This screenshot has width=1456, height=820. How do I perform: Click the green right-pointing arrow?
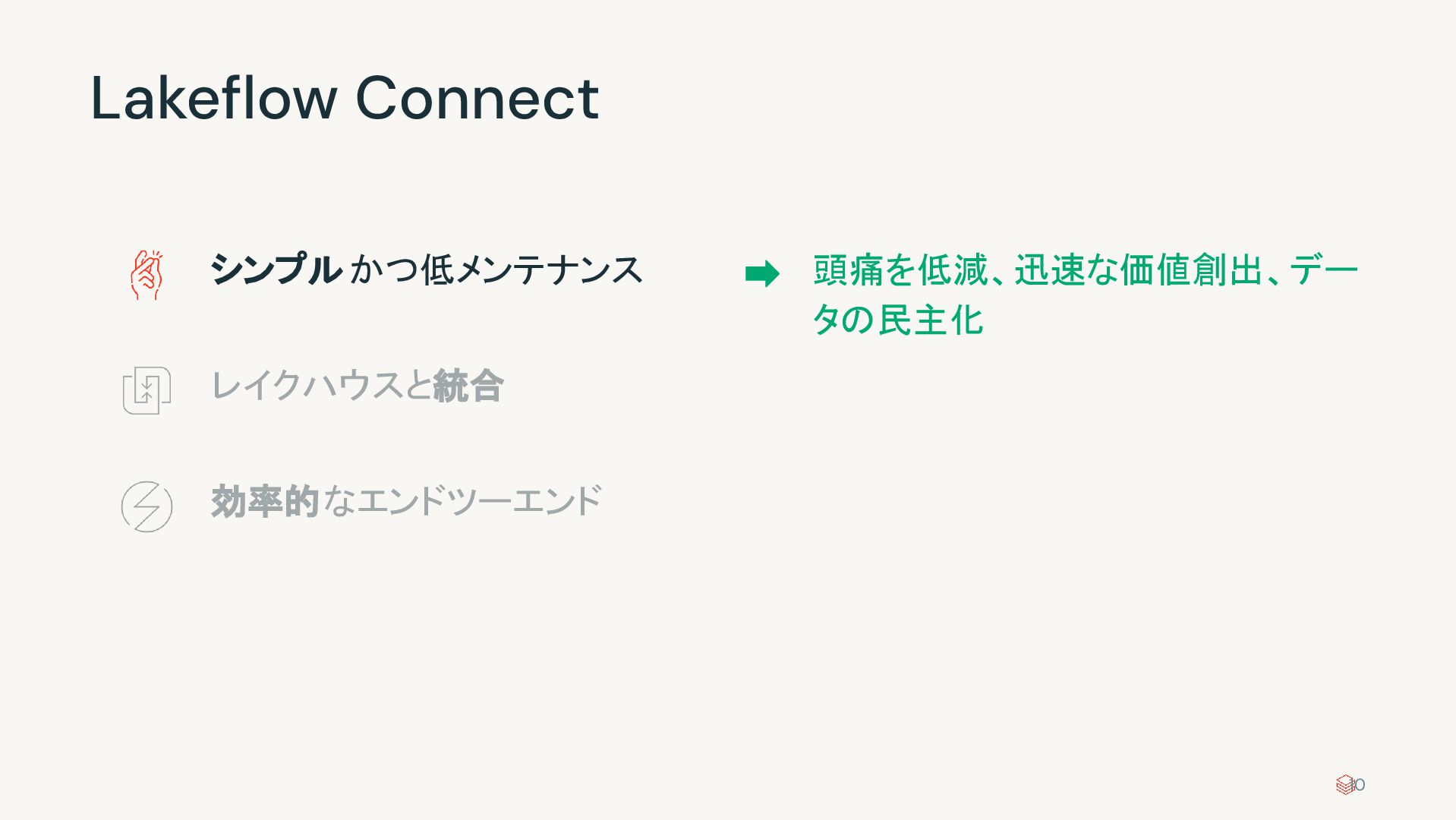pyautogui.click(x=762, y=274)
